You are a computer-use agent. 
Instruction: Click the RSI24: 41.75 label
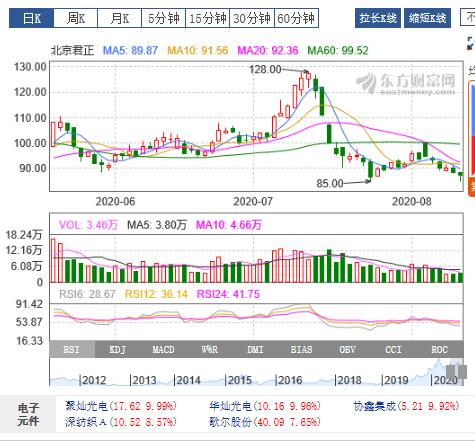228,294
